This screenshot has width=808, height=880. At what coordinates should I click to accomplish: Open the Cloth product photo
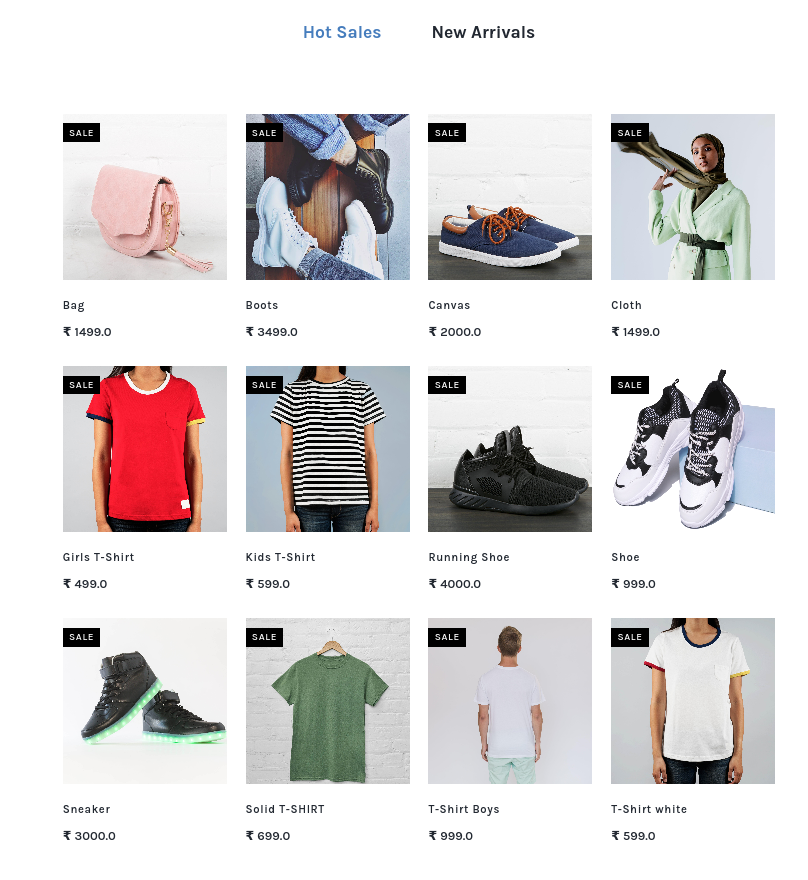692,197
